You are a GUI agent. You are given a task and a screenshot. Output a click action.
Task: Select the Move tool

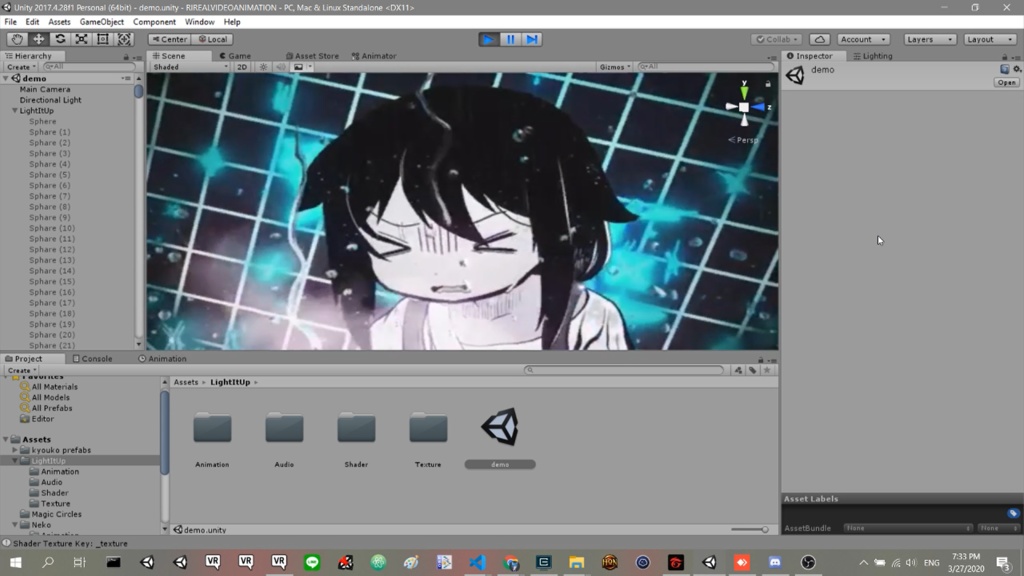click(39, 39)
